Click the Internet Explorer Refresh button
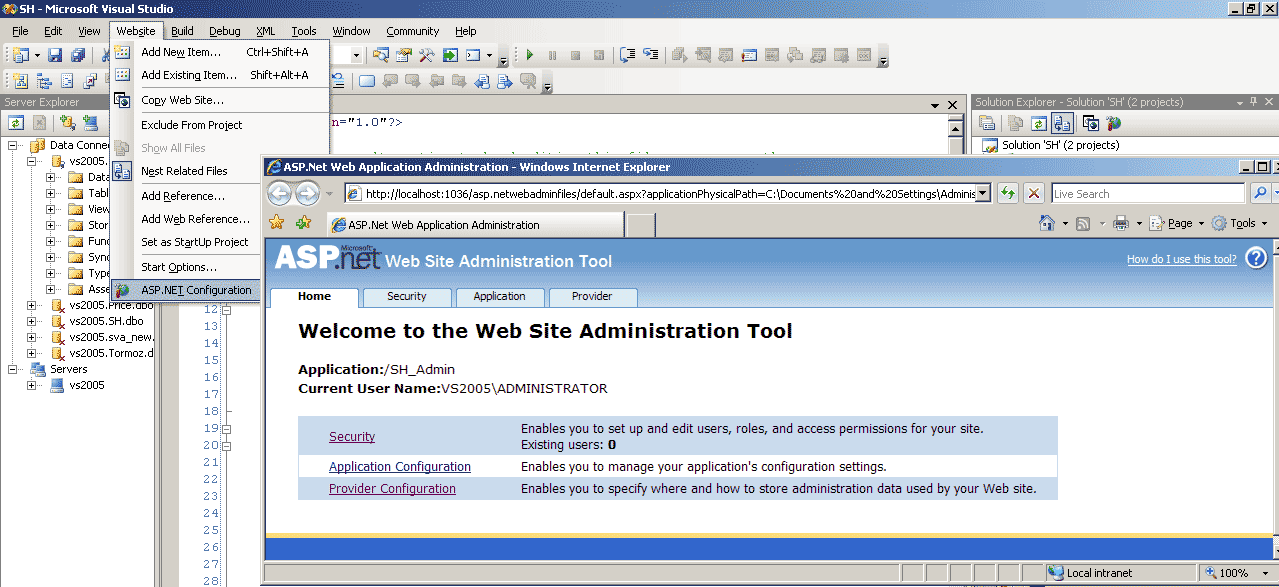The height and width of the screenshot is (587, 1279). click(x=1007, y=193)
